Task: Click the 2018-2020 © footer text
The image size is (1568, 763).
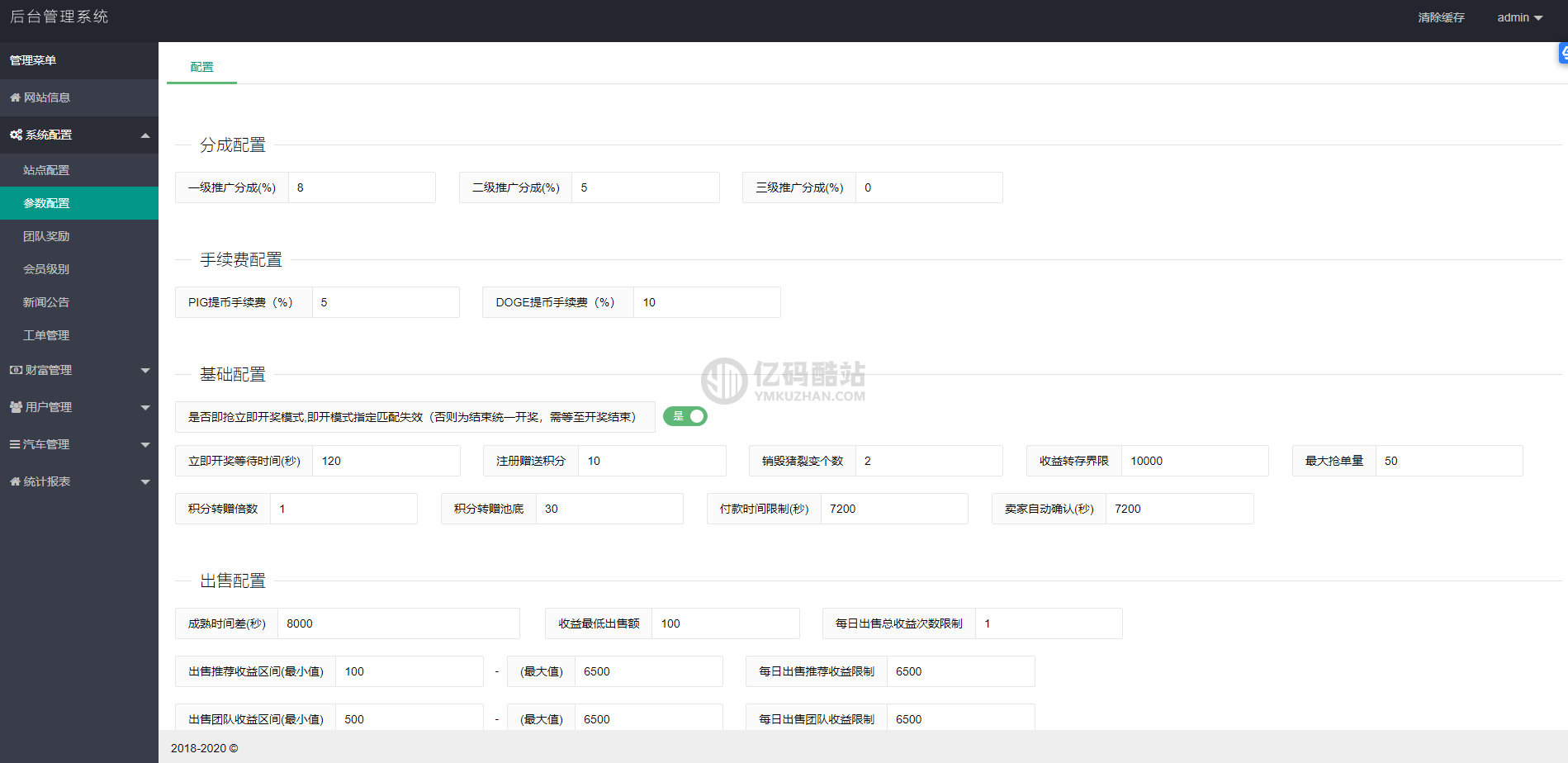Action: tap(205, 748)
